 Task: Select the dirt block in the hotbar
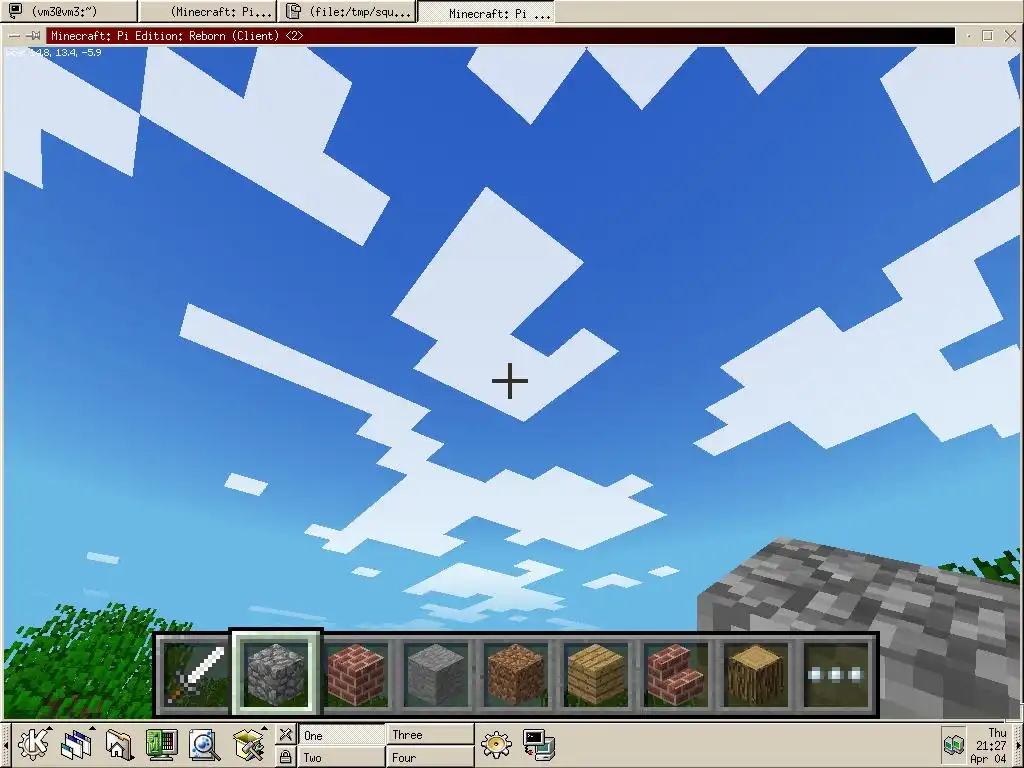click(x=516, y=674)
